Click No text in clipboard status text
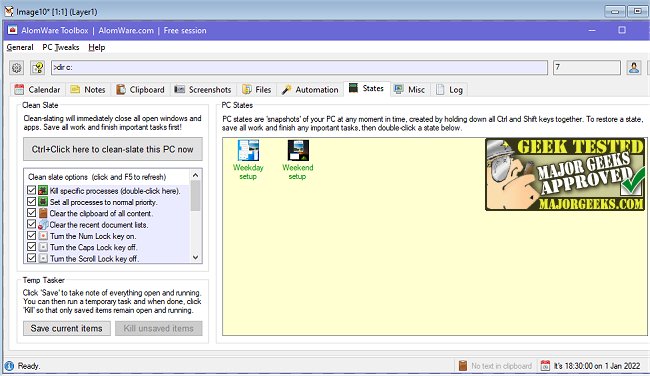The width and height of the screenshot is (650, 376). coord(501,366)
